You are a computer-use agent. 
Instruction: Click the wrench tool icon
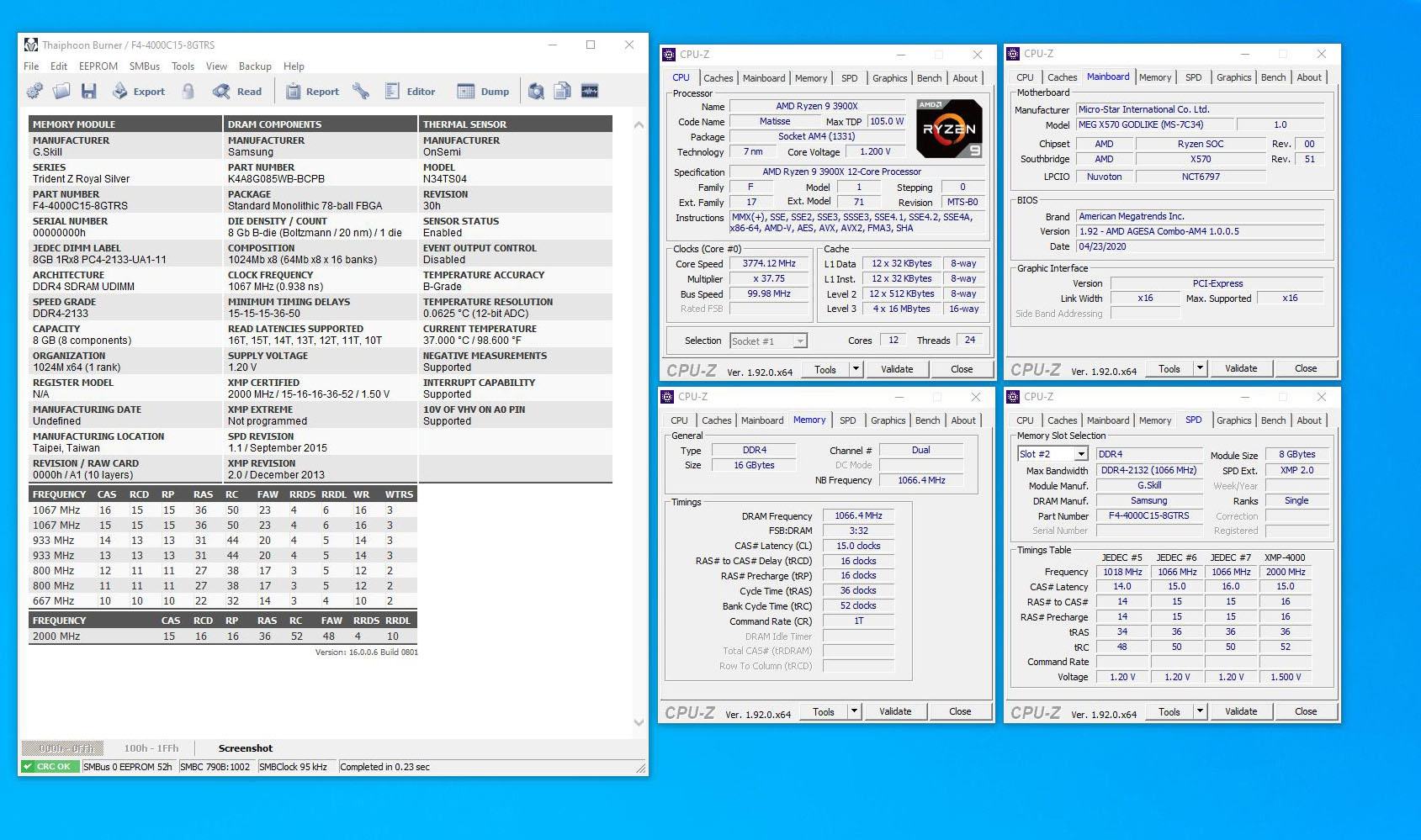[361, 91]
